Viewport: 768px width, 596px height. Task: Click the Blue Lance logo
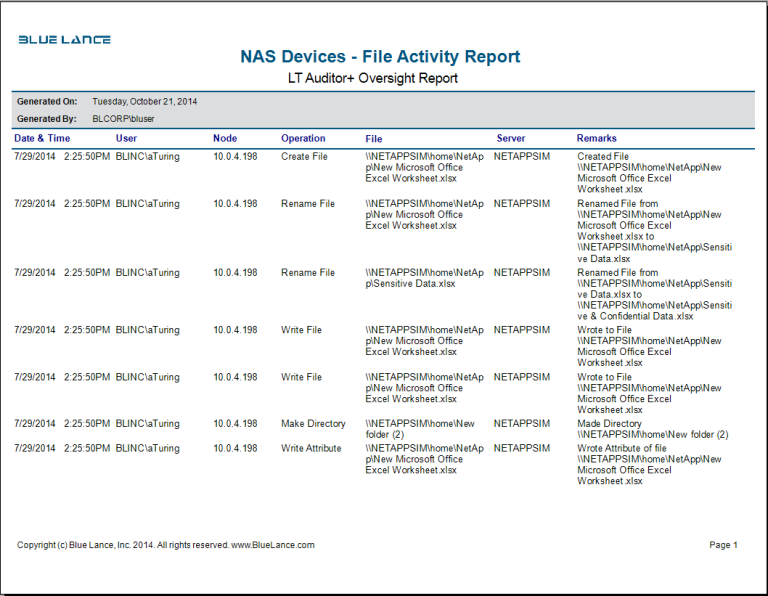pos(64,40)
